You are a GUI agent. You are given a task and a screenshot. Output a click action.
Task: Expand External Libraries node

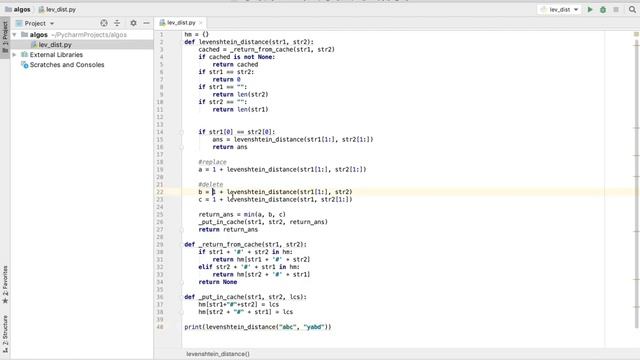coord(15,54)
